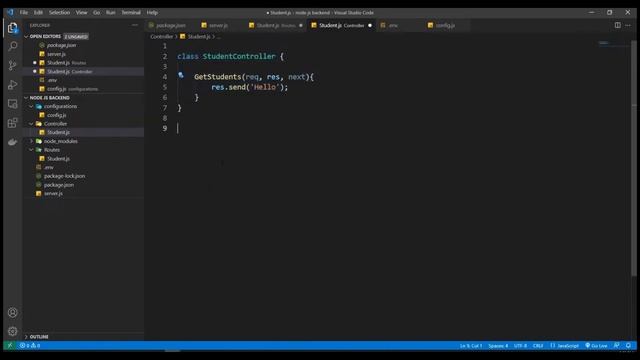Screen dimensions: 640x360
Task: Open editor More Actions ellipsis
Action: (x=628, y=25)
